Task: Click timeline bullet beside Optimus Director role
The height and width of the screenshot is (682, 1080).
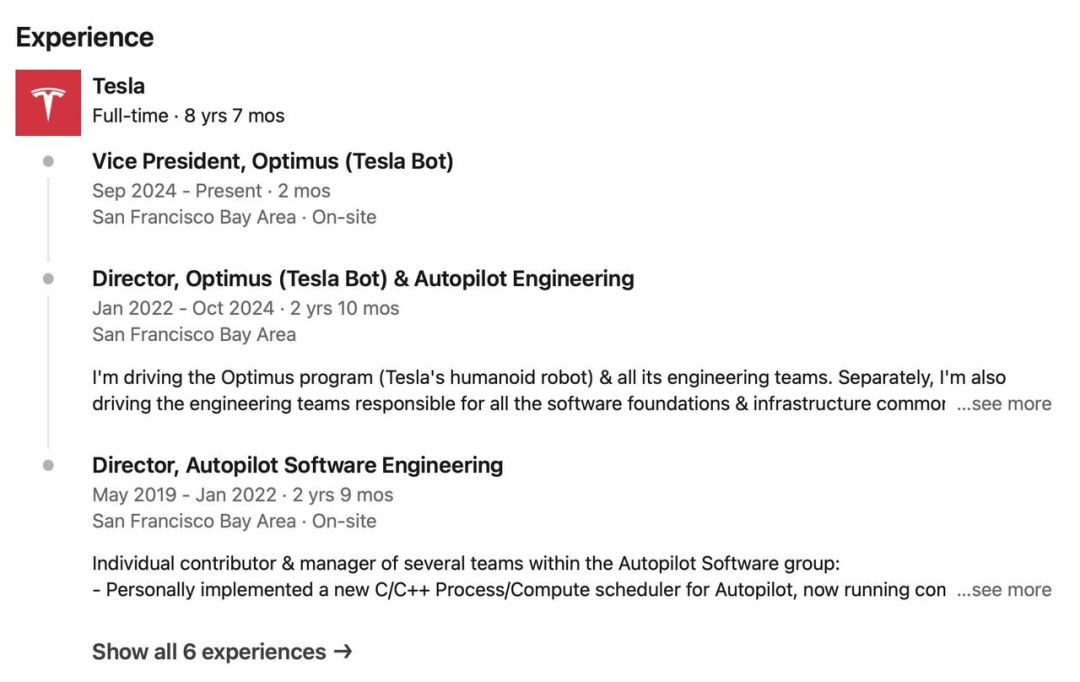Action: (x=48, y=279)
